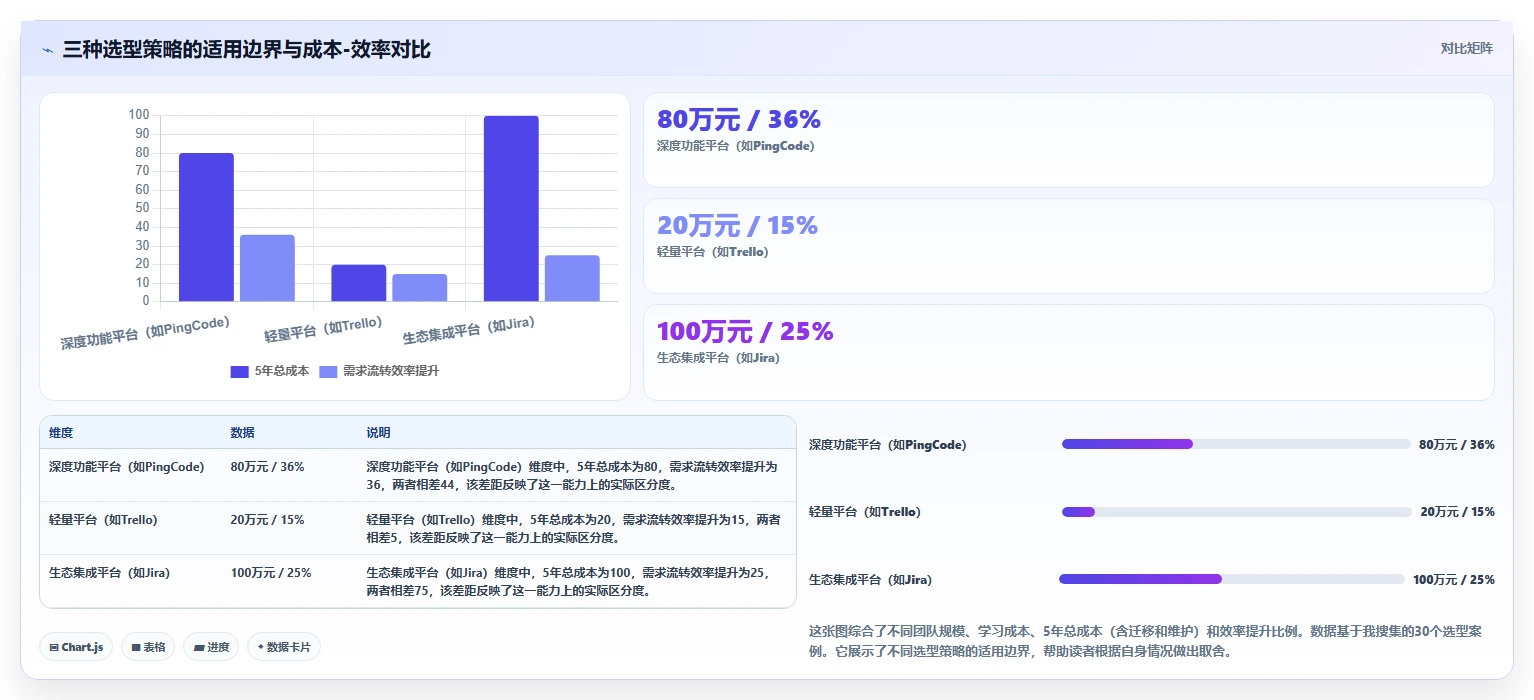Click the 说明 column header
This screenshot has height=700, width=1534.
[x=378, y=433]
